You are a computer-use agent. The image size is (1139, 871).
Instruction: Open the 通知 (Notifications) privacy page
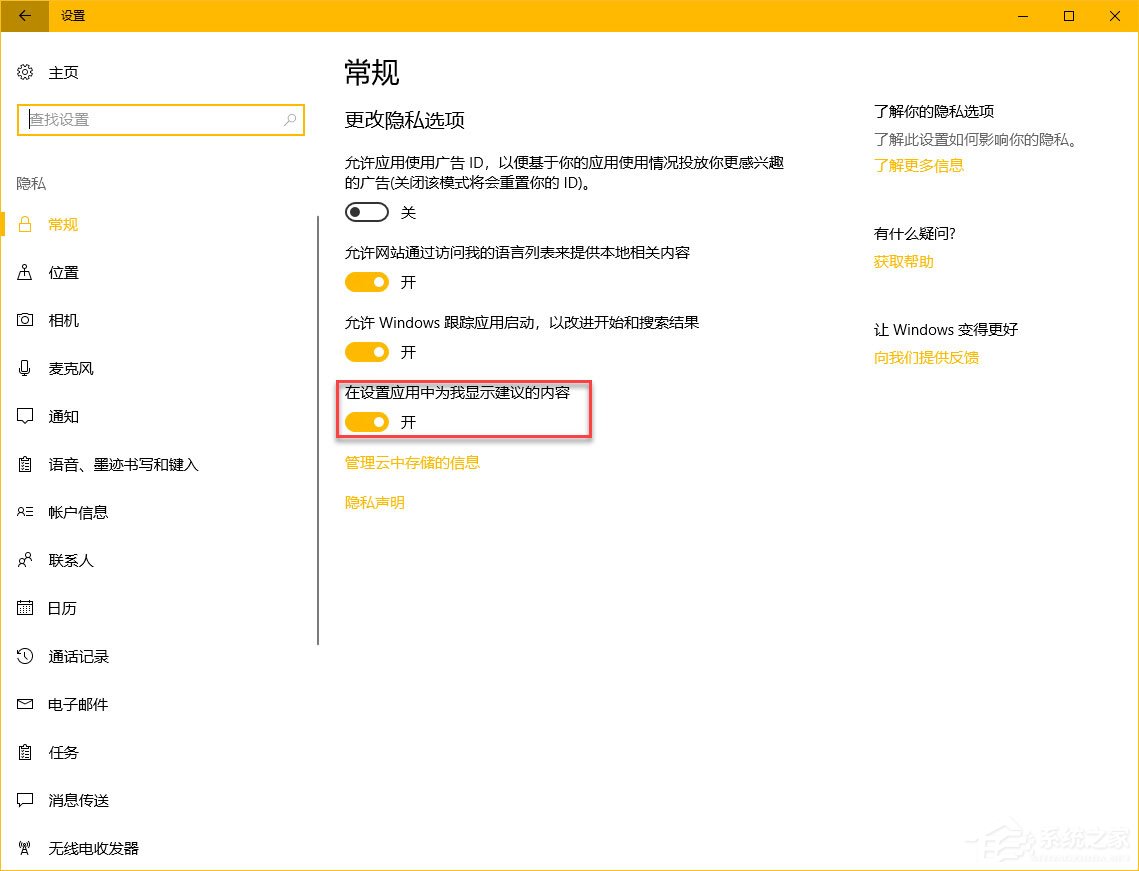[x=63, y=416]
